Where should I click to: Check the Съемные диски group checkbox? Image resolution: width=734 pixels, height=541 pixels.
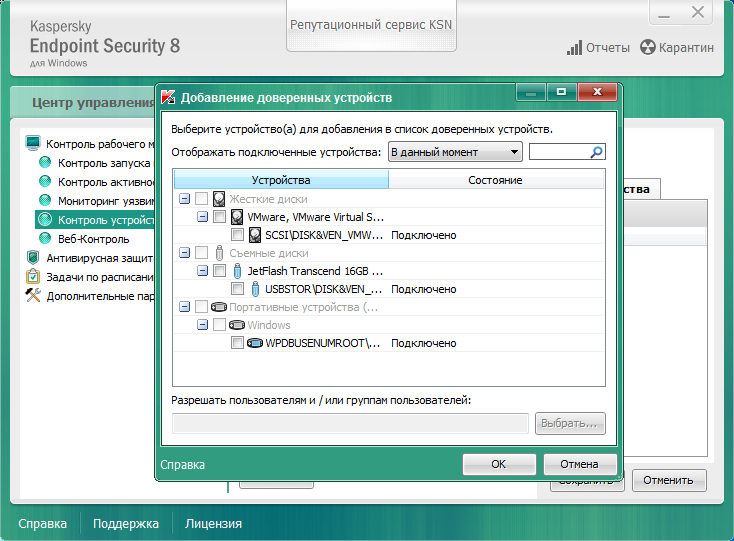click(x=201, y=253)
